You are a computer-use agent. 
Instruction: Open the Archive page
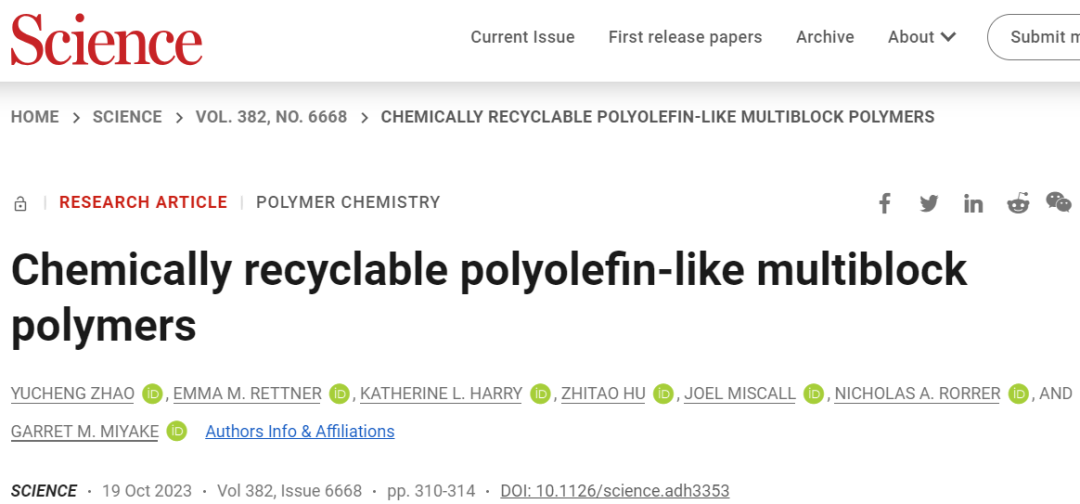point(825,37)
